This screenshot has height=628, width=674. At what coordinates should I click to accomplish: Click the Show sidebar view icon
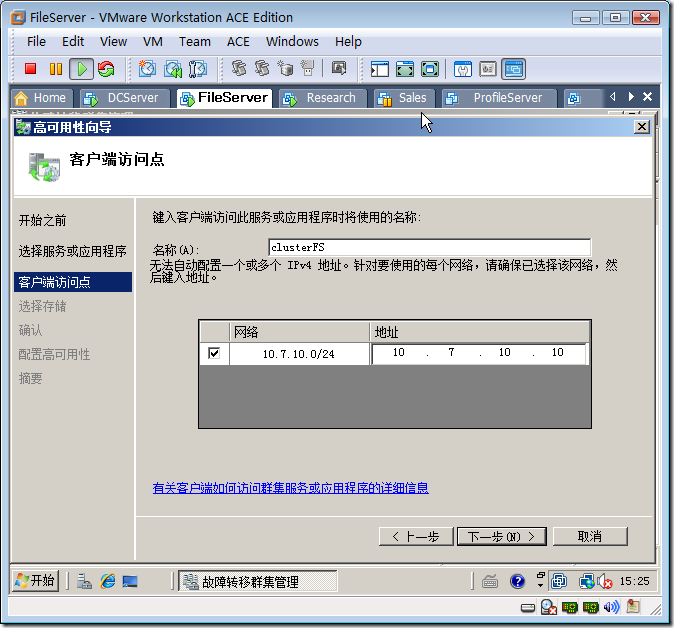point(380,69)
